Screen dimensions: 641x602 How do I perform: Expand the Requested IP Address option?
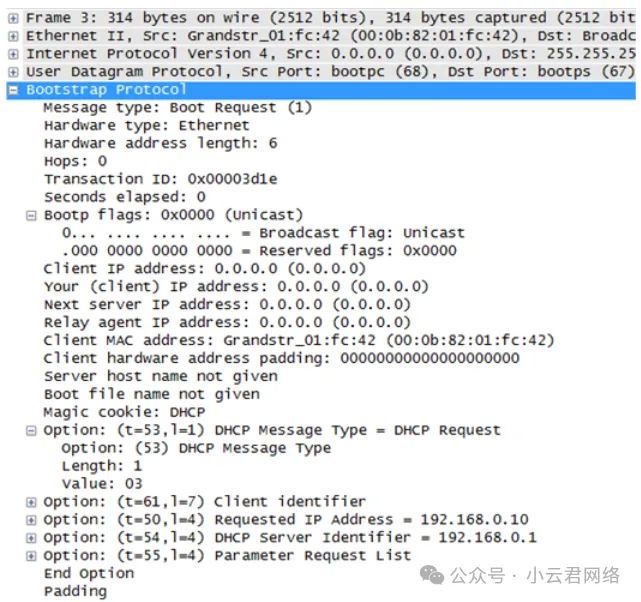pos(31,519)
